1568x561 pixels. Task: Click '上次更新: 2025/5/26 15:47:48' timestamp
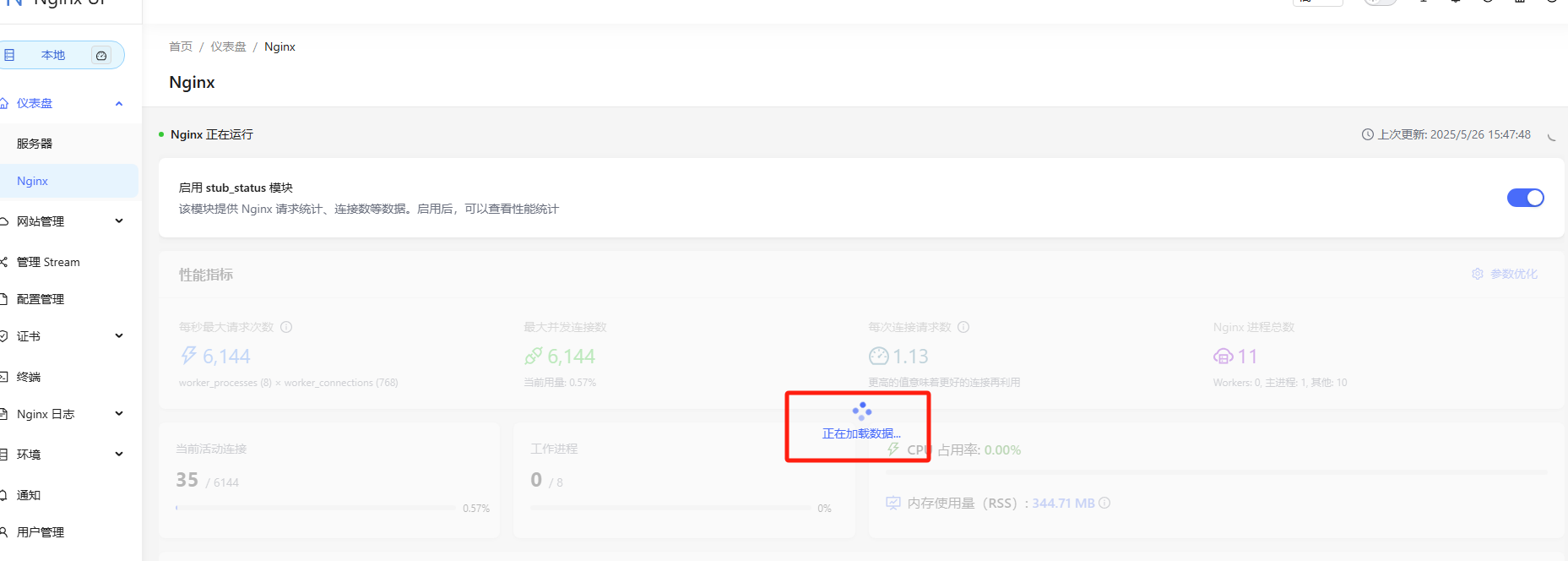[1454, 134]
